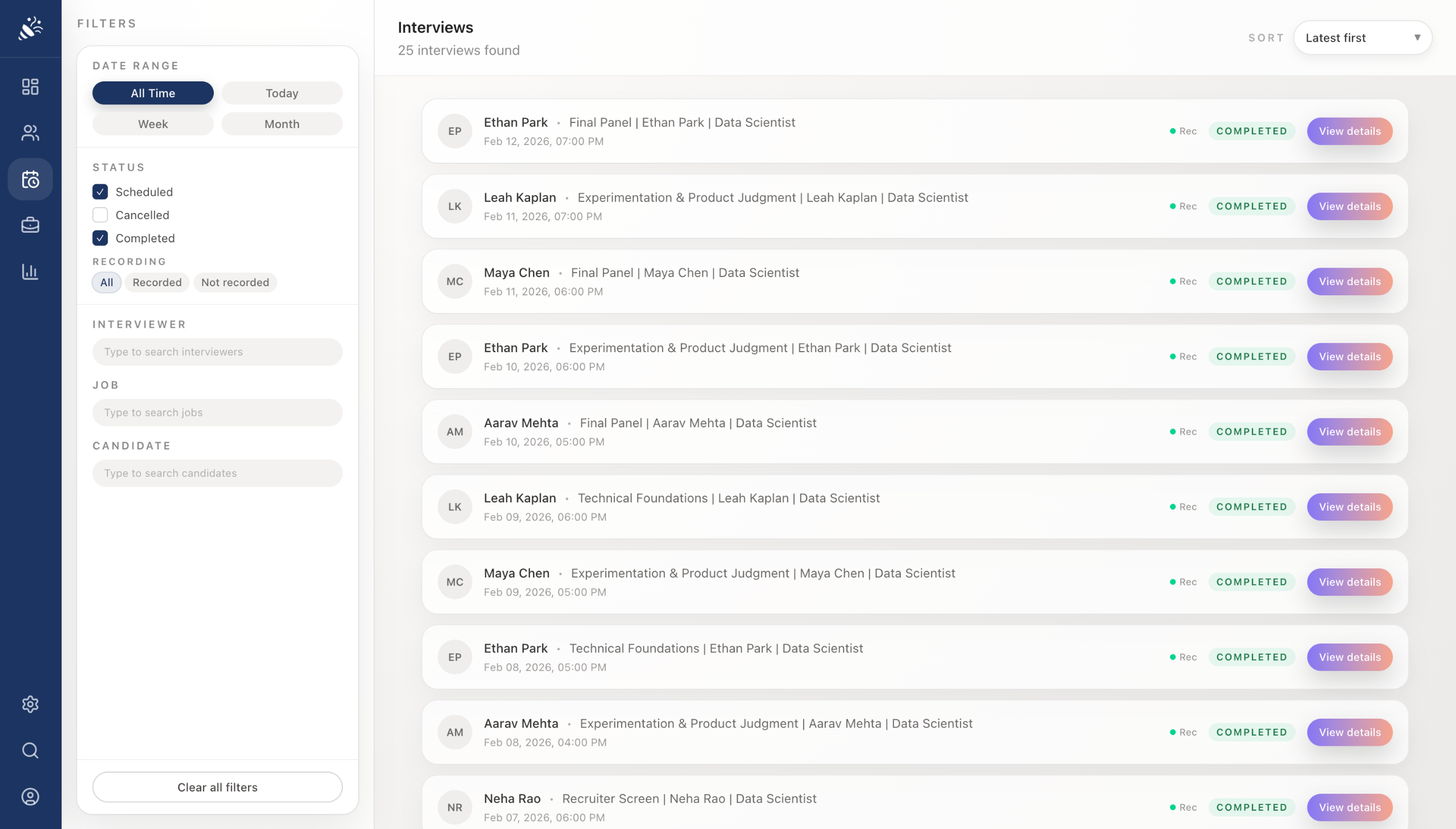Open the user profile icon in sidebar
Viewport: 1456px width, 829px height.
[30, 797]
